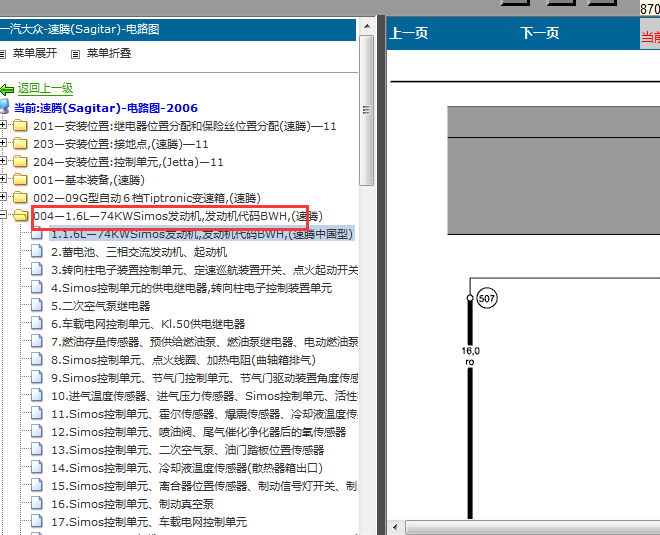Click the red 当前 page indicator
The image size is (660, 535).
coord(650,37)
